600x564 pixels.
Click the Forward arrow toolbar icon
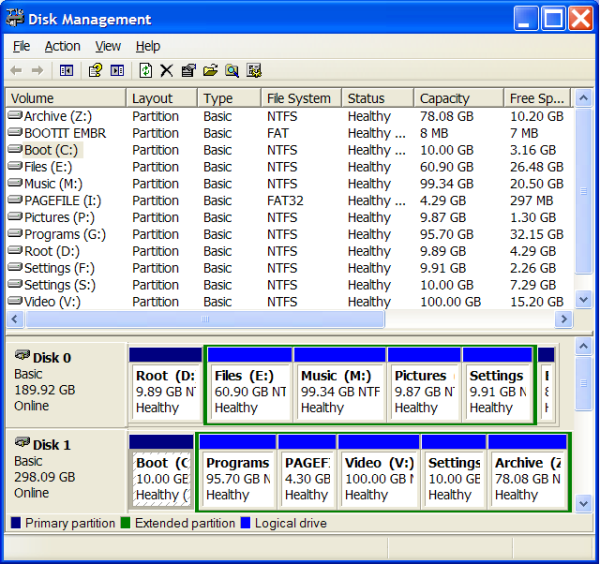pyautogui.click(x=37, y=70)
